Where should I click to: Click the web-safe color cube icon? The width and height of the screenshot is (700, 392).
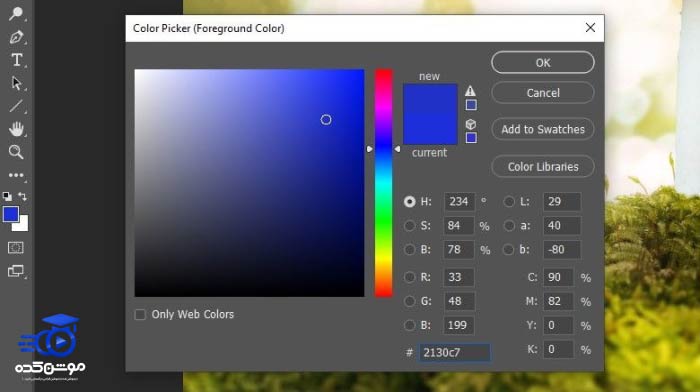pyautogui.click(x=471, y=124)
